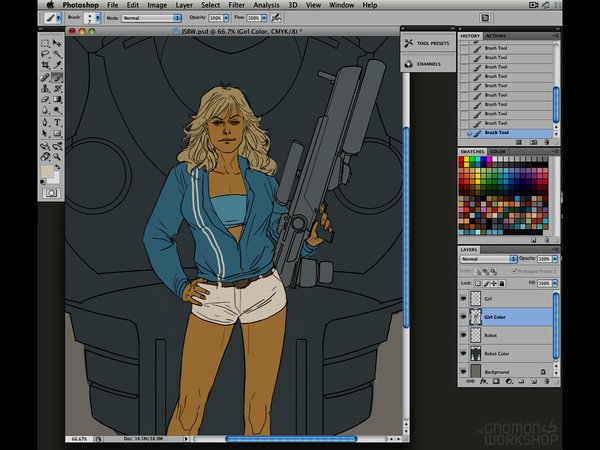
Task: Select the Rectangular Marquee tool
Action: 45,43
